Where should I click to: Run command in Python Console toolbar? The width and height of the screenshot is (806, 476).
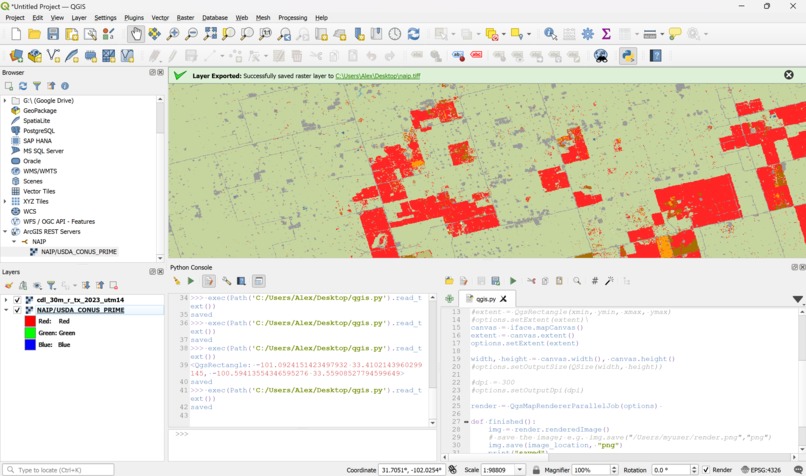(x=191, y=281)
